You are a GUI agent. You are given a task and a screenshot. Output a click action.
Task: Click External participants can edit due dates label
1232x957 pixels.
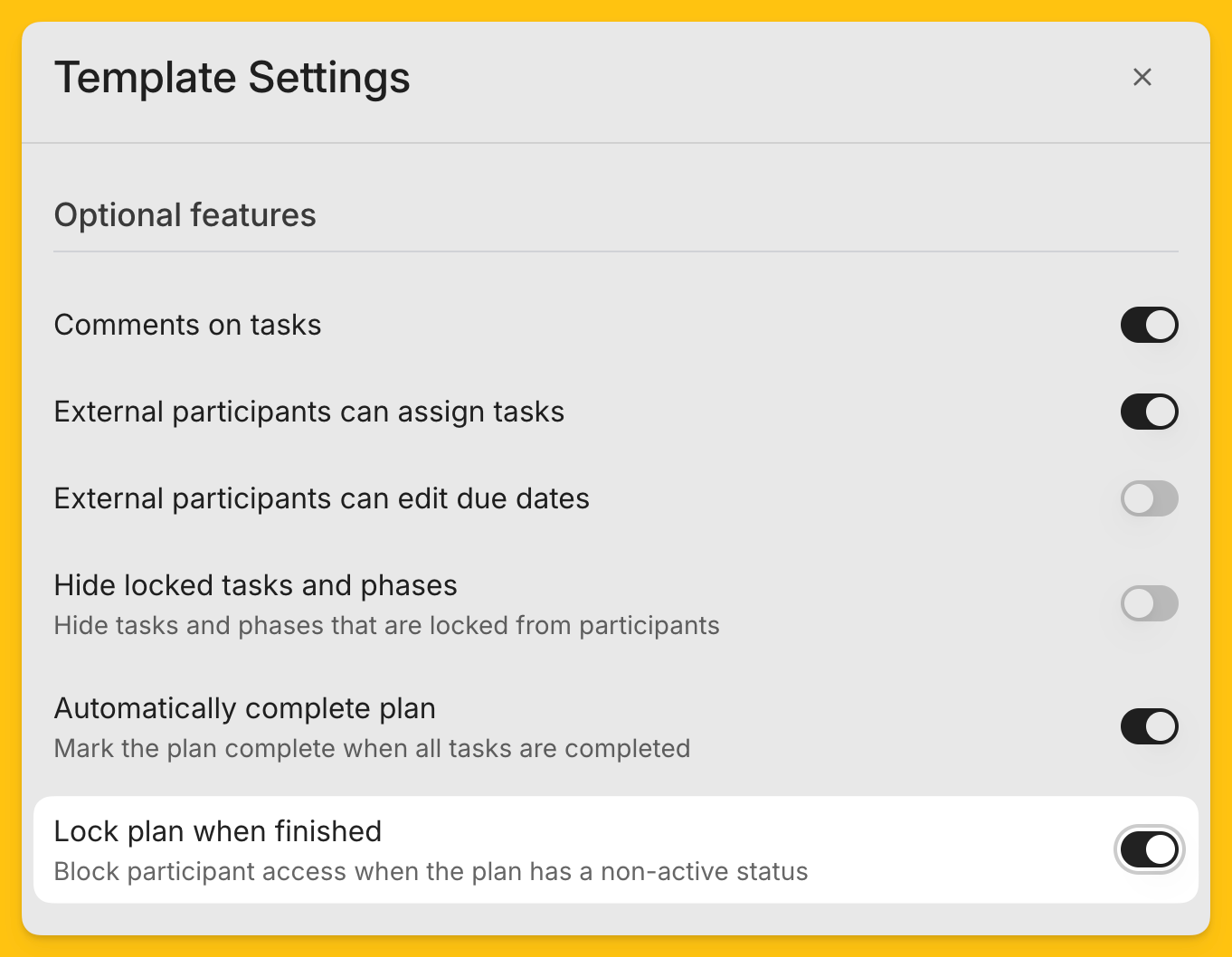[322, 498]
